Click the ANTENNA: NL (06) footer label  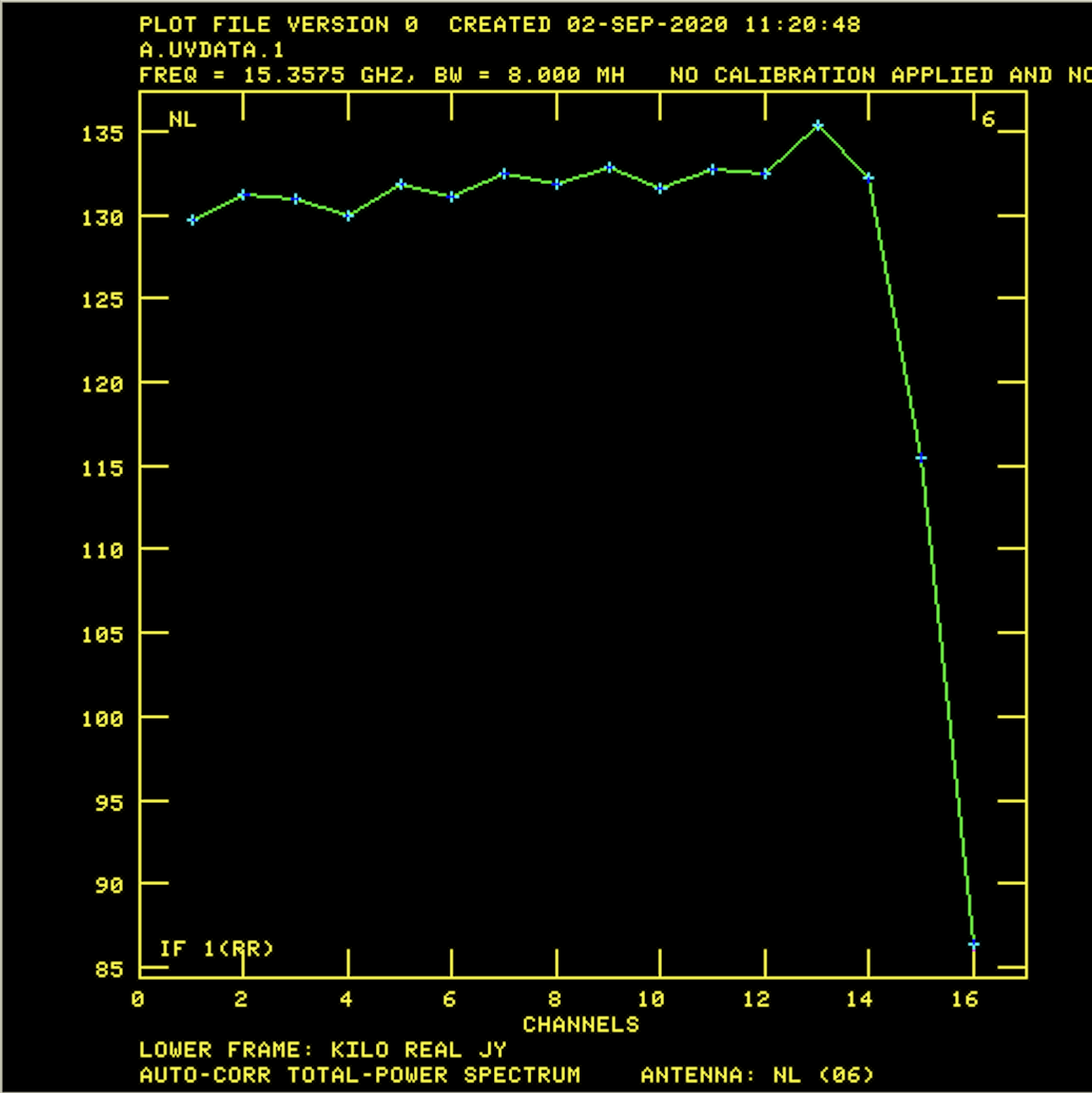pyautogui.click(x=757, y=1075)
